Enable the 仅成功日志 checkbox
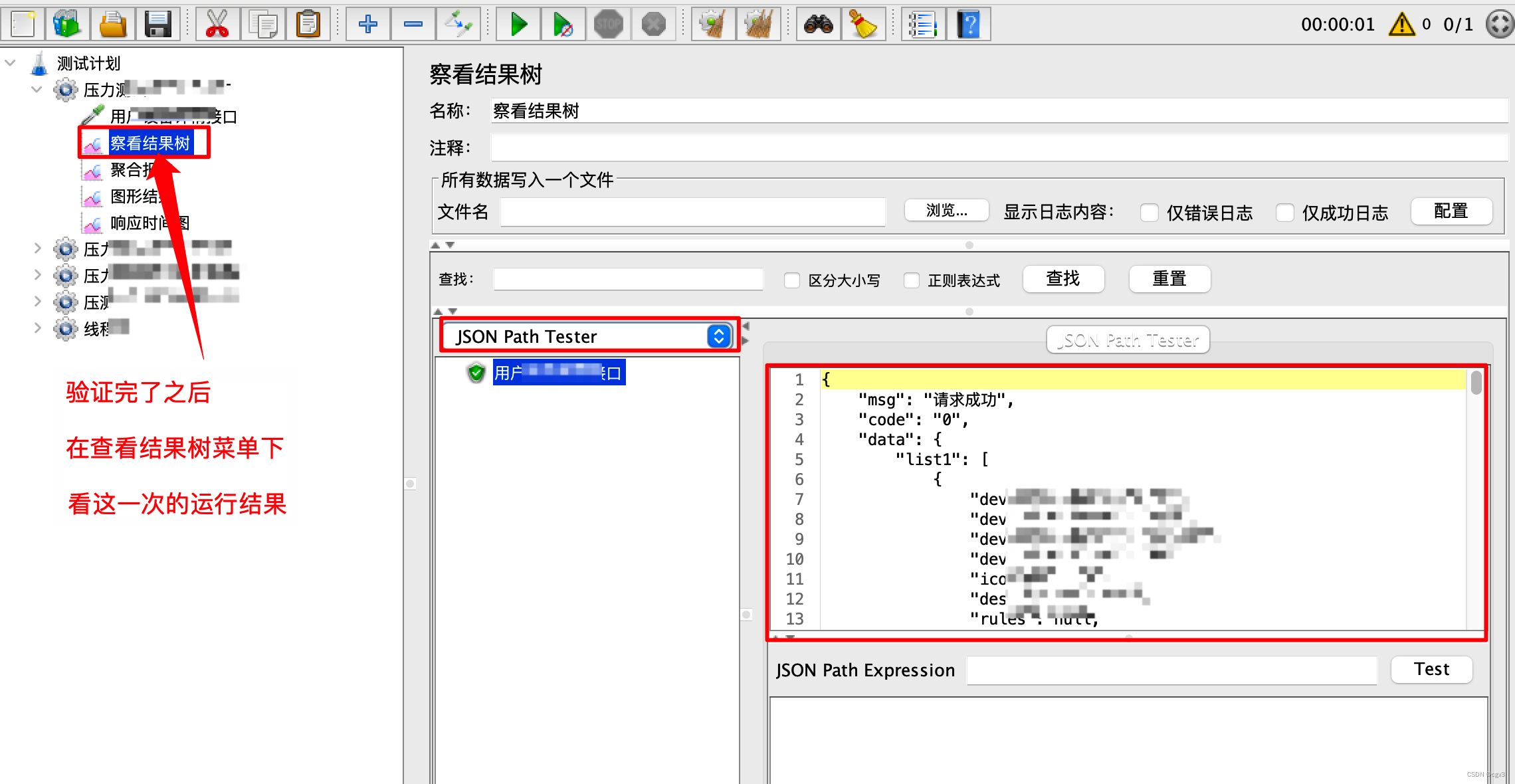This screenshot has width=1515, height=784. click(x=1285, y=213)
